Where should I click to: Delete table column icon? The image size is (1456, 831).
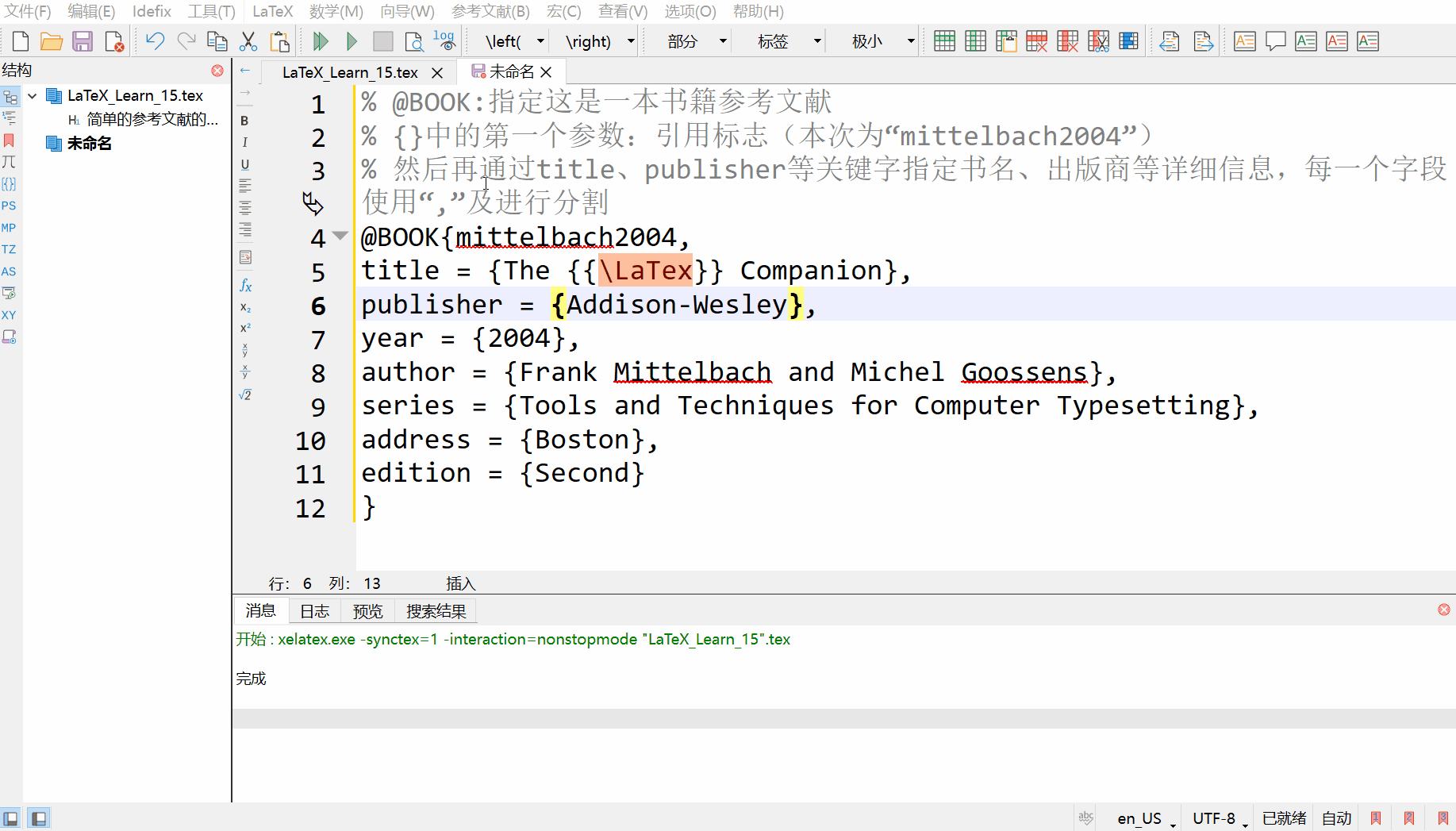[x=1068, y=41]
